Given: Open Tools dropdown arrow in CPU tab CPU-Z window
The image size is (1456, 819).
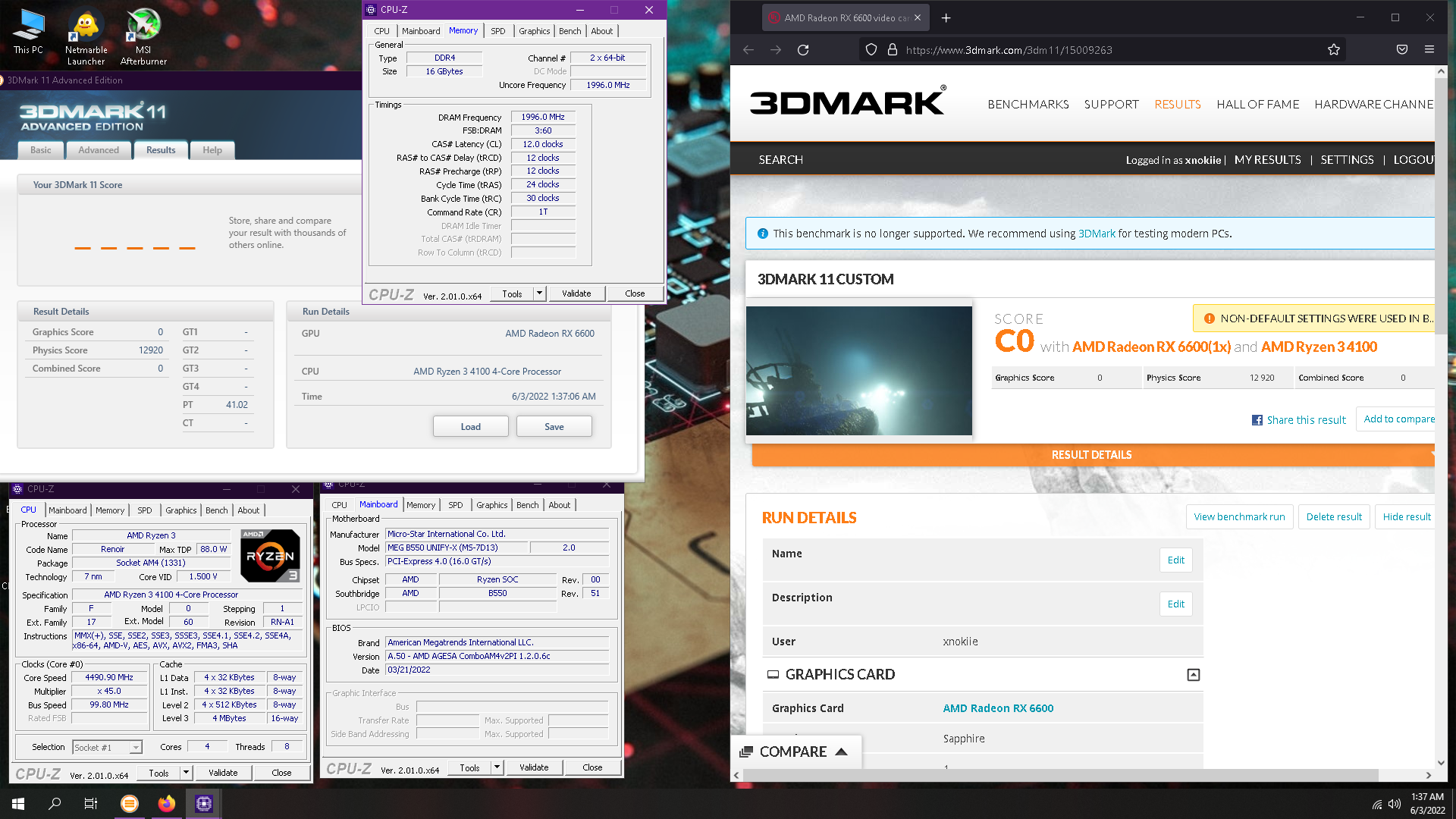Looking at the screenshot, I should click(186, 773).
